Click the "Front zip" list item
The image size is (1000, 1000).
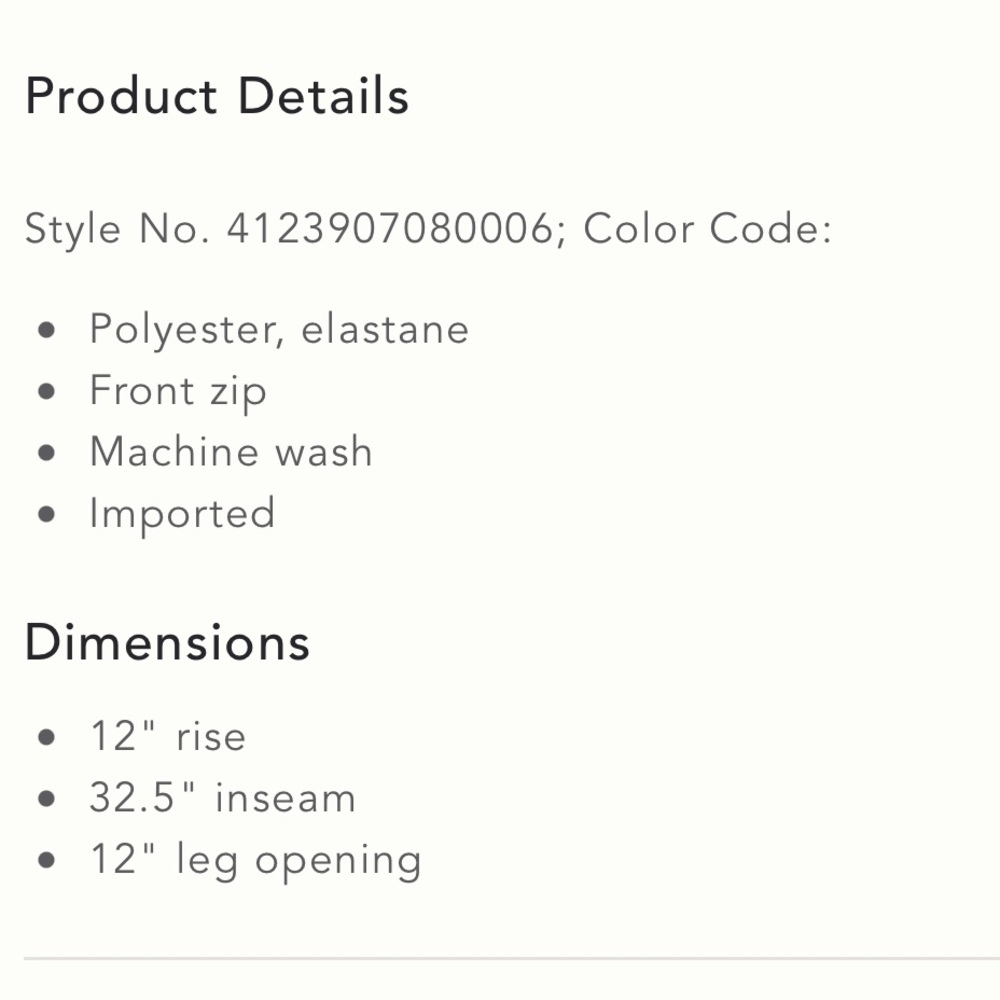pyautogui.click(x=178, y=391)
